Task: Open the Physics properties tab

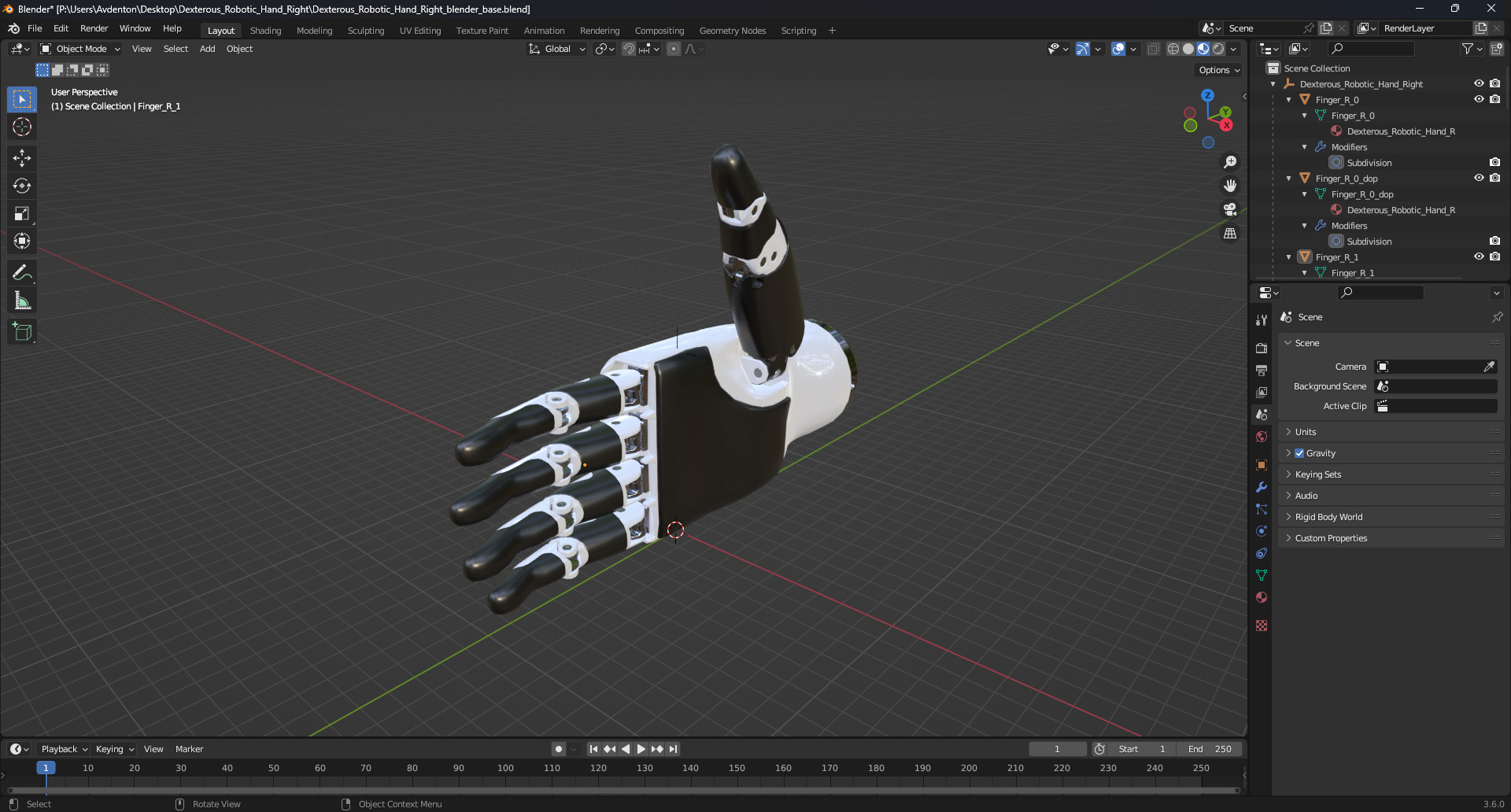Action: click(1262, 531)
